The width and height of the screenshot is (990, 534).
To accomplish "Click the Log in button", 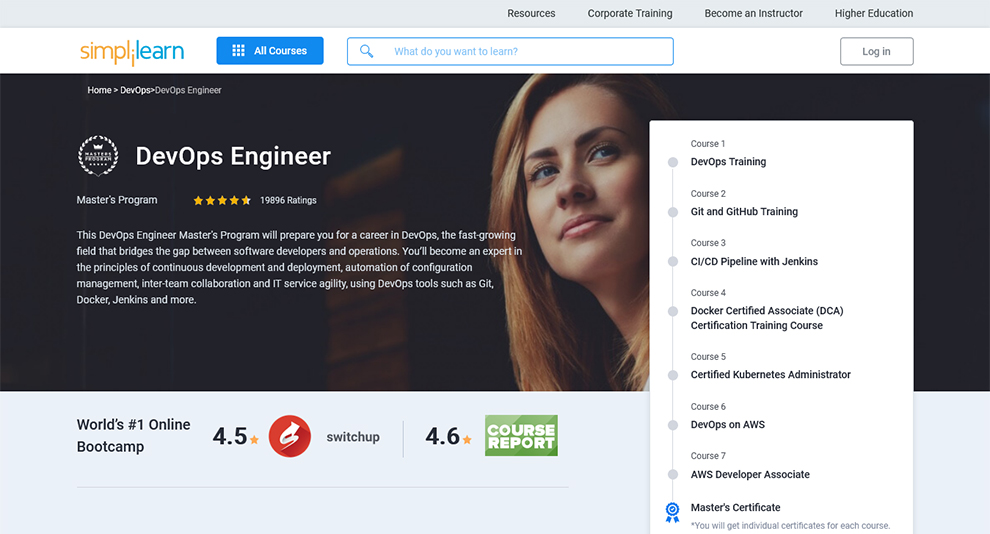I will click(876, 51).
